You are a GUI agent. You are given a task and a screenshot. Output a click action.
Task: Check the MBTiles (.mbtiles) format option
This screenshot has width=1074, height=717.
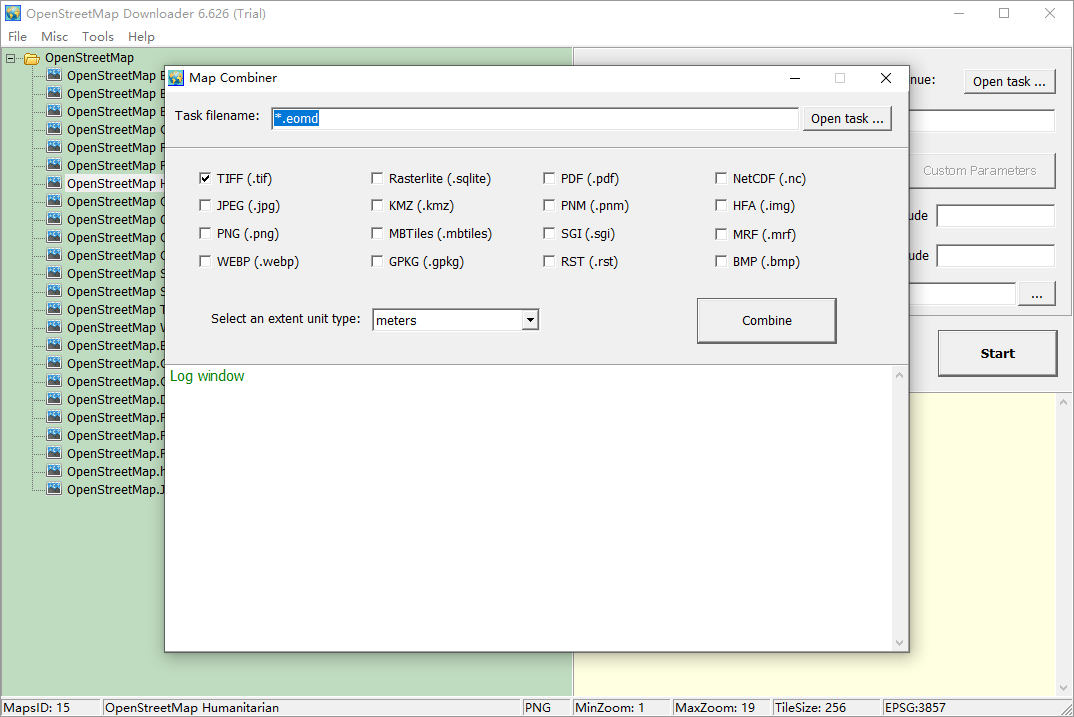coord(377,233)
